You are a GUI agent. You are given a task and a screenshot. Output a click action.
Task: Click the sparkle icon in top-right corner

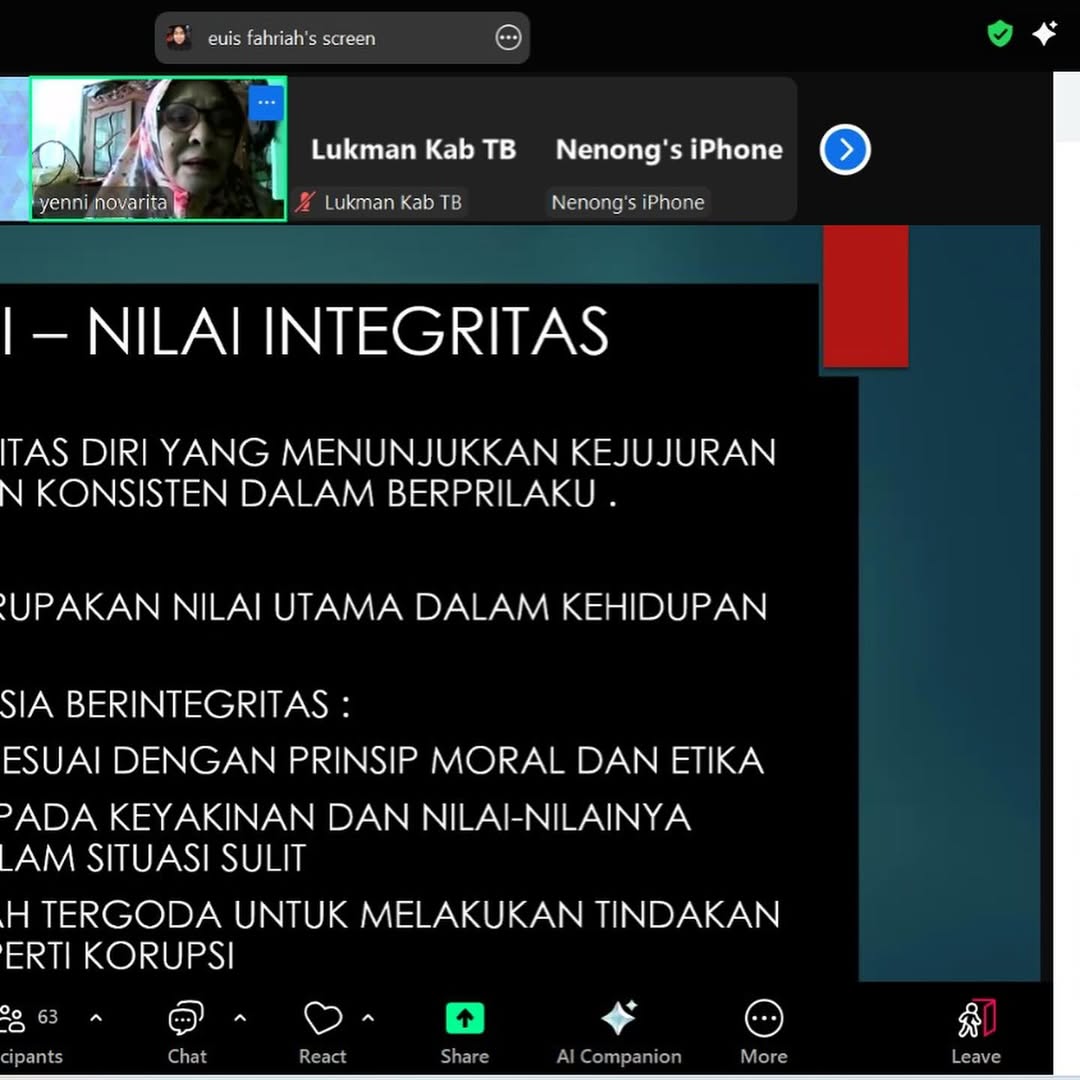(1045, 34)
